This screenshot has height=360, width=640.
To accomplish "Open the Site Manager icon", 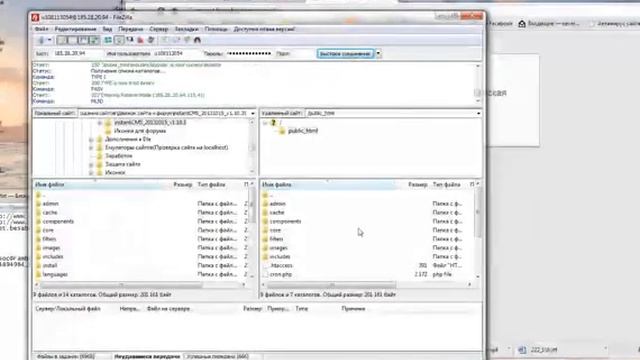I will tap(41, 40).
